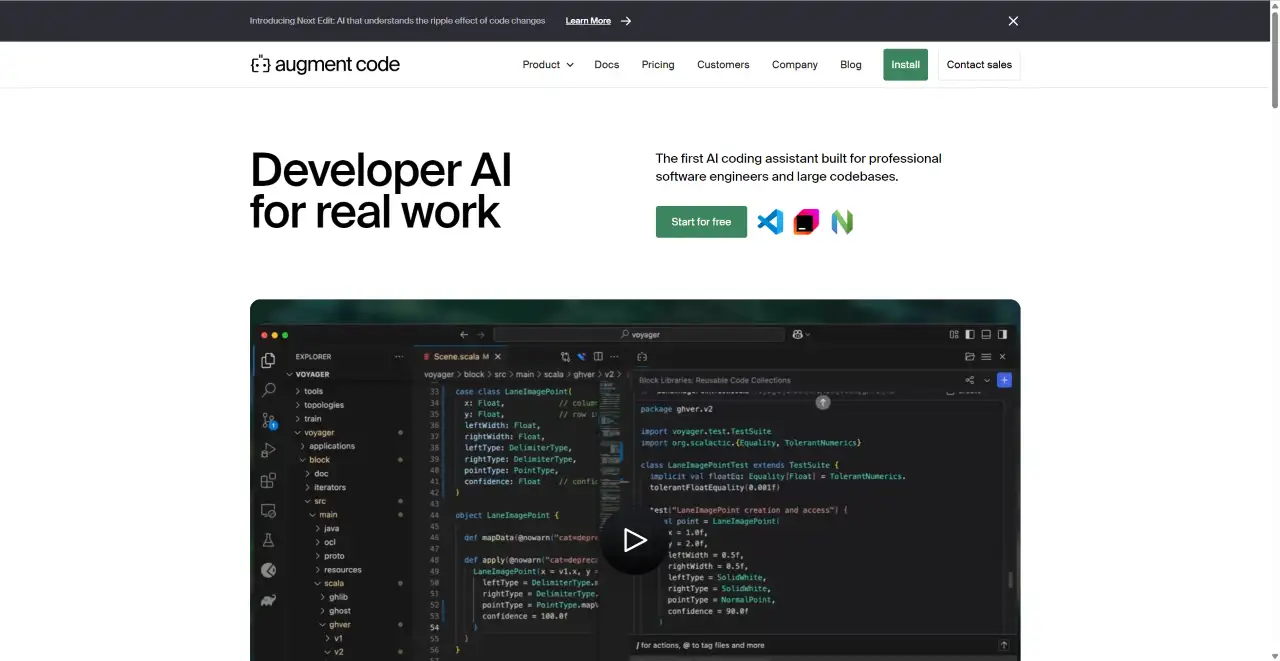This screenshot has width=1280, height=661.
Task: Click the customize layout icon in title bar
Action: point(952,335)
